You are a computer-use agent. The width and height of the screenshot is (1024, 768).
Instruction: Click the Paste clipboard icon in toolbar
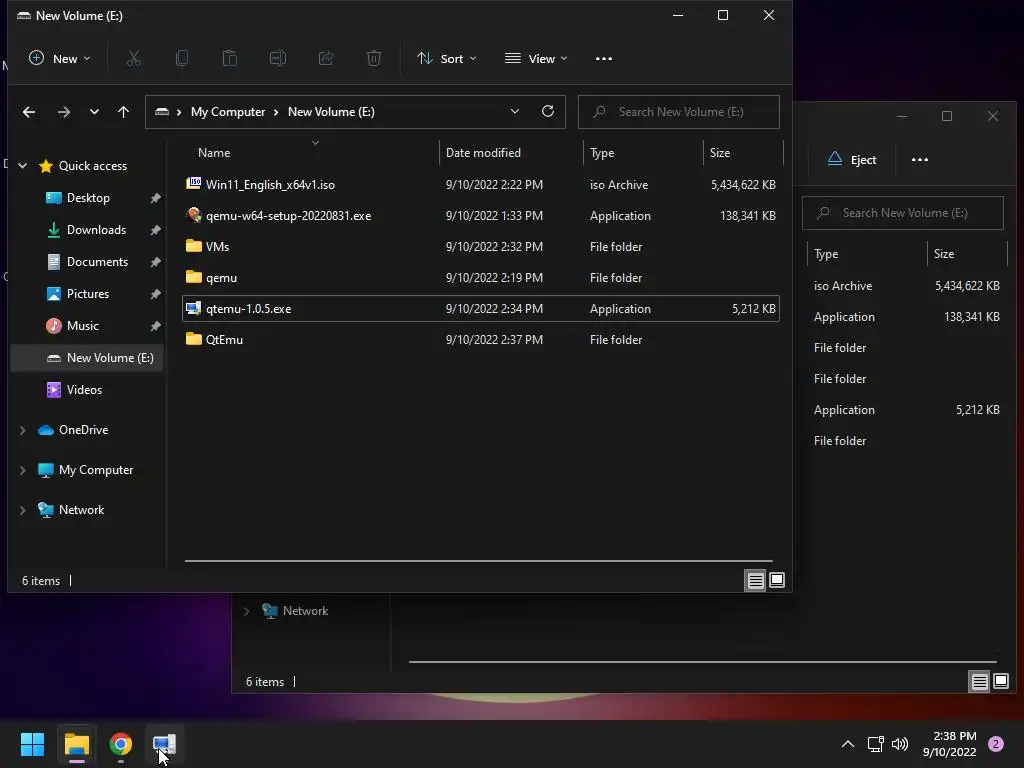point(230,59)
